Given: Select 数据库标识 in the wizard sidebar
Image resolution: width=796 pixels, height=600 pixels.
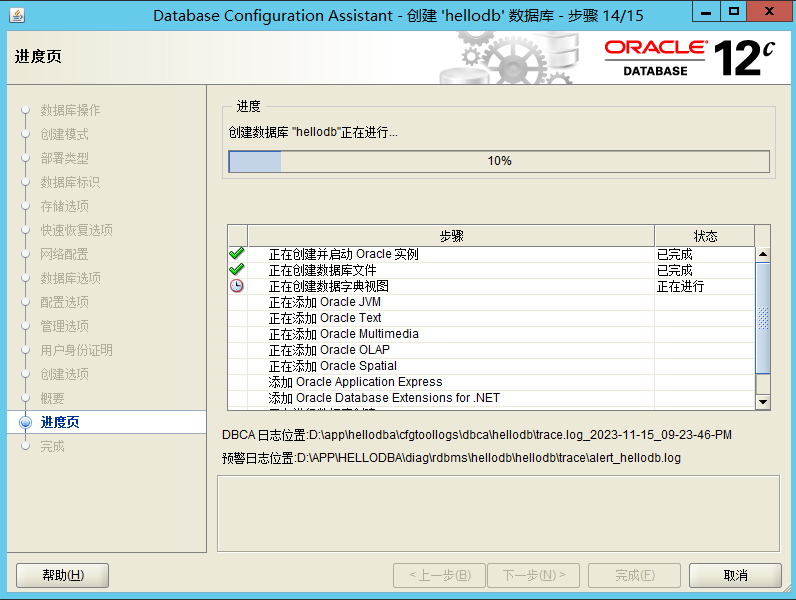Looking at the screenshot, I should (x=70, y=182).
